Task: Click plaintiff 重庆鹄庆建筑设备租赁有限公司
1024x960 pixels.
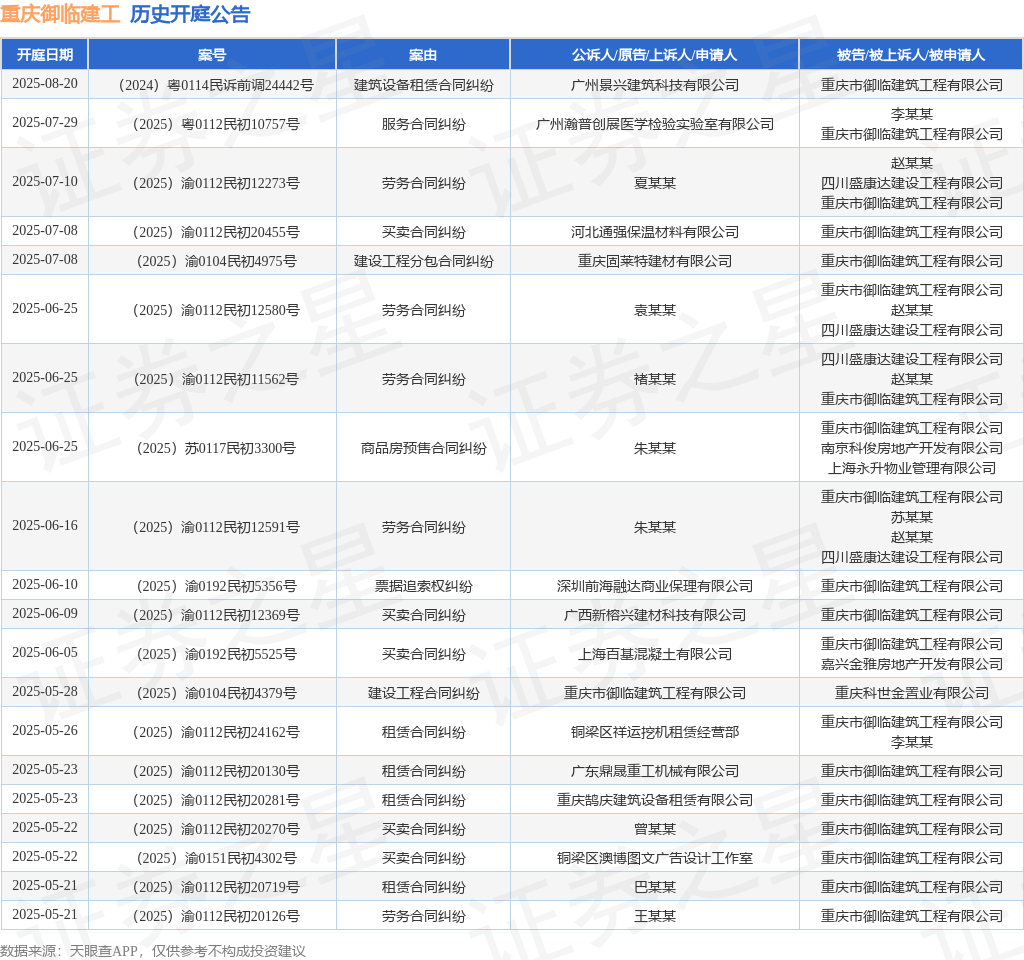Action: tap(654, 800)
